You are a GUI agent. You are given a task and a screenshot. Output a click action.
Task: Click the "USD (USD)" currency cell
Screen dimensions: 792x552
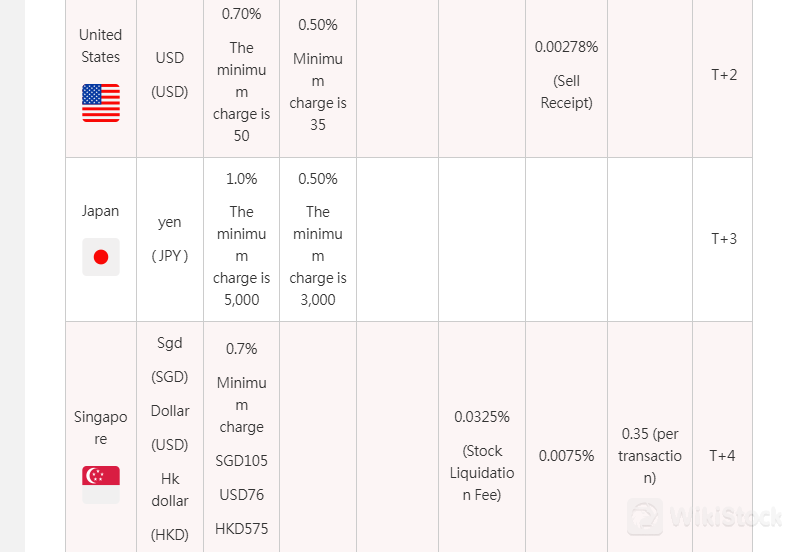170,75
